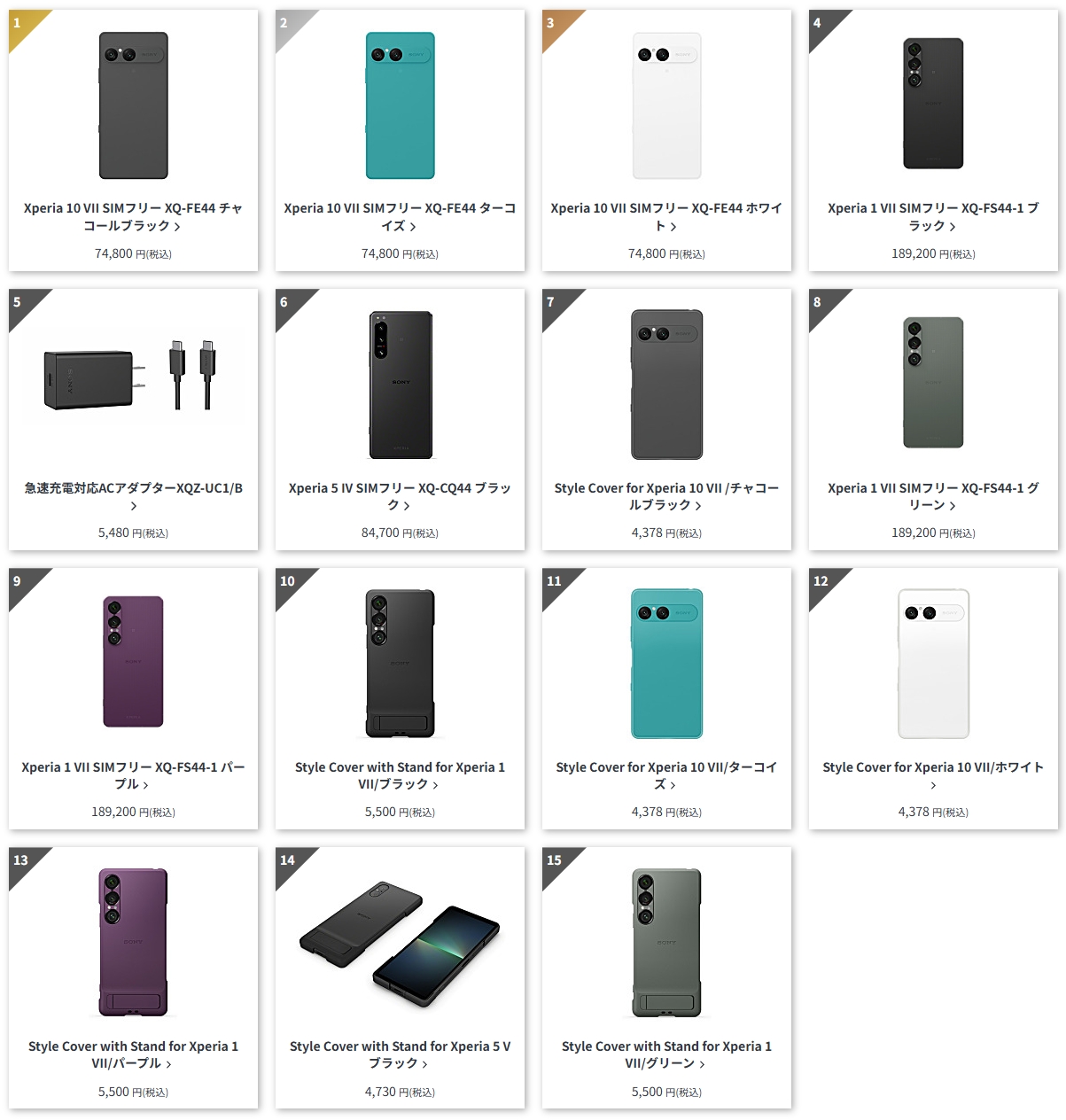The height and width of the screenshot is (1120, 1066).
Task: Click the silver rank 2 badge
Action: 290,25
